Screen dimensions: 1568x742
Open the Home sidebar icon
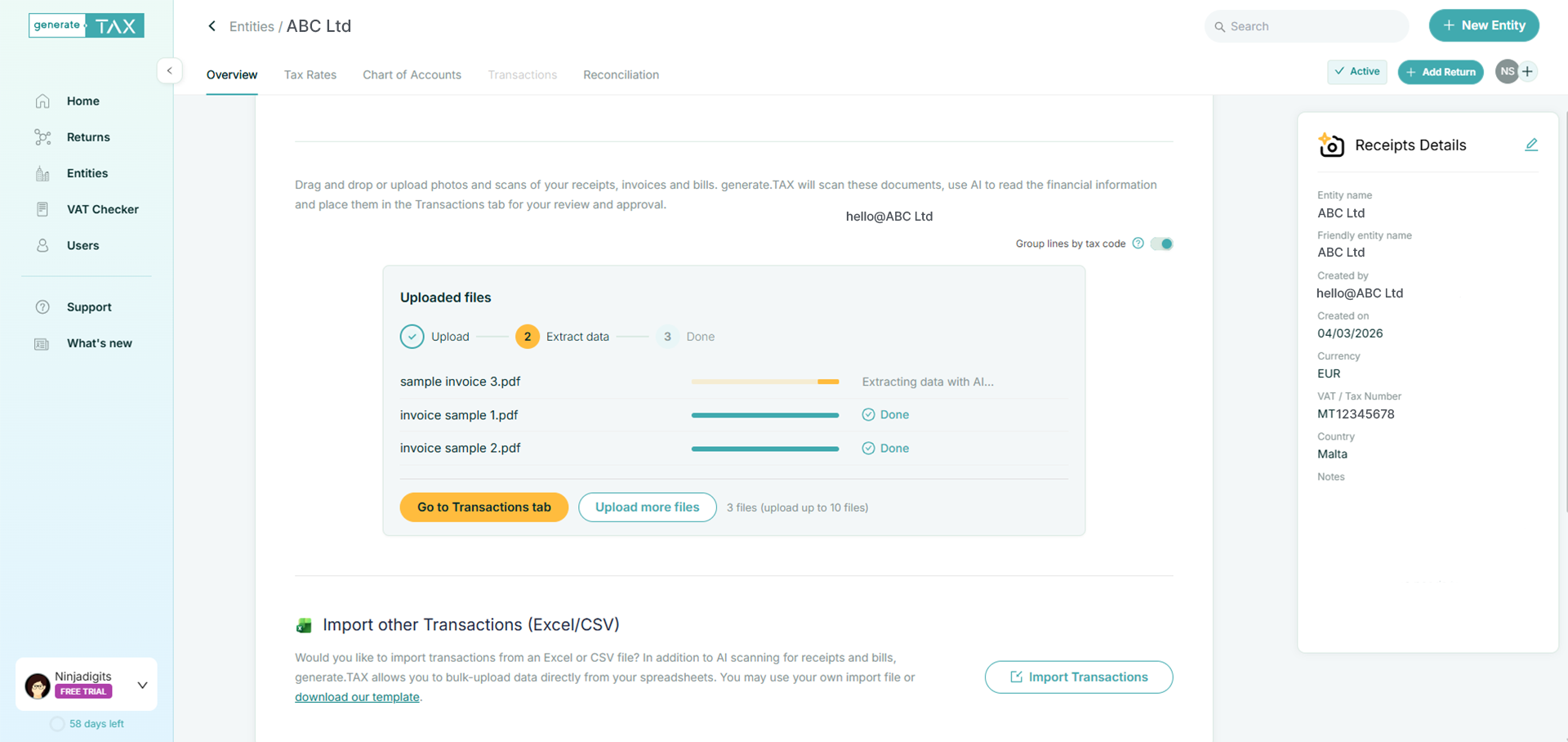tap(42, 101)
